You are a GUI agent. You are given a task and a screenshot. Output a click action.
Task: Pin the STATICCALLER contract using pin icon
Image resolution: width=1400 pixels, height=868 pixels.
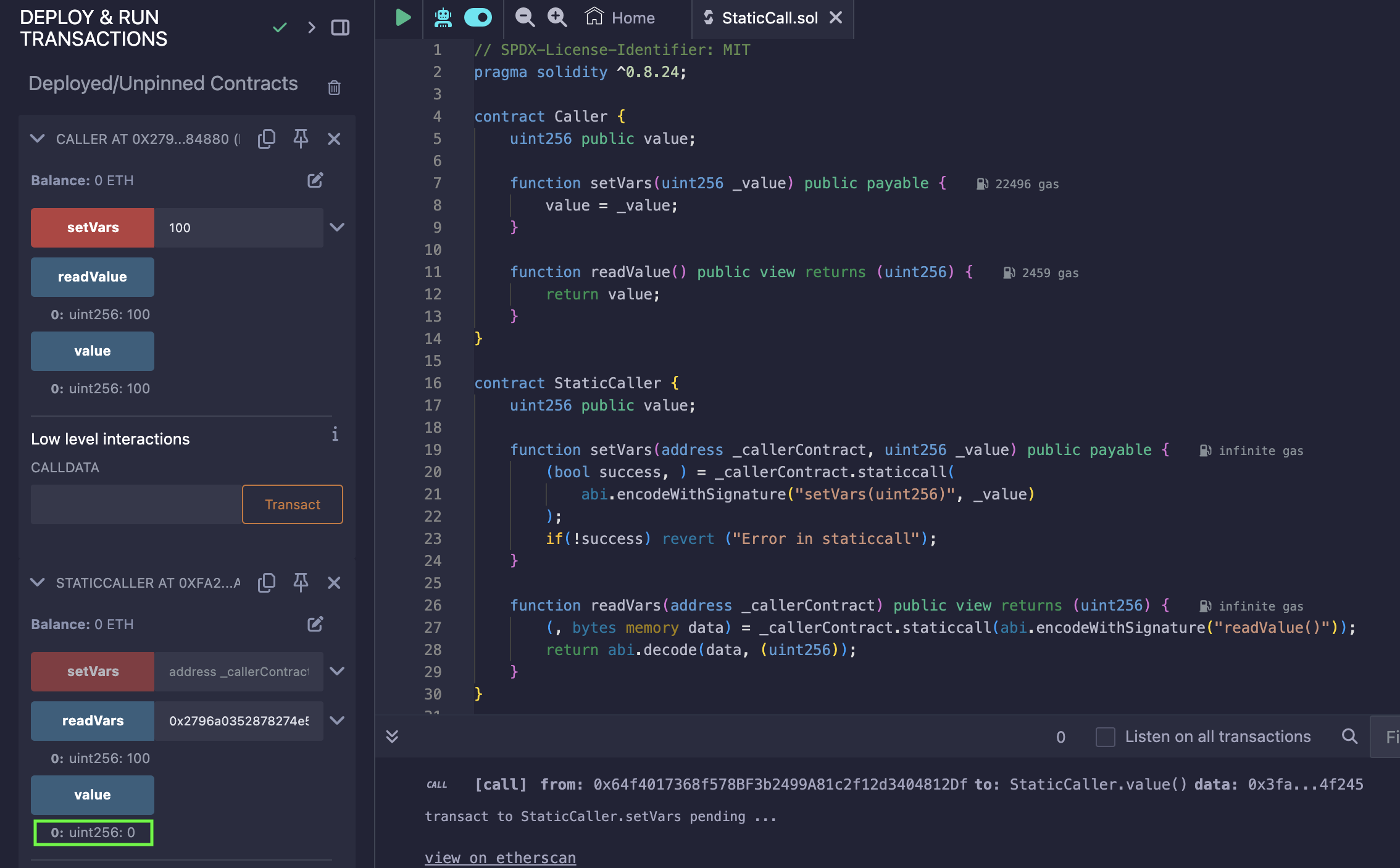[x=301, y=582]
